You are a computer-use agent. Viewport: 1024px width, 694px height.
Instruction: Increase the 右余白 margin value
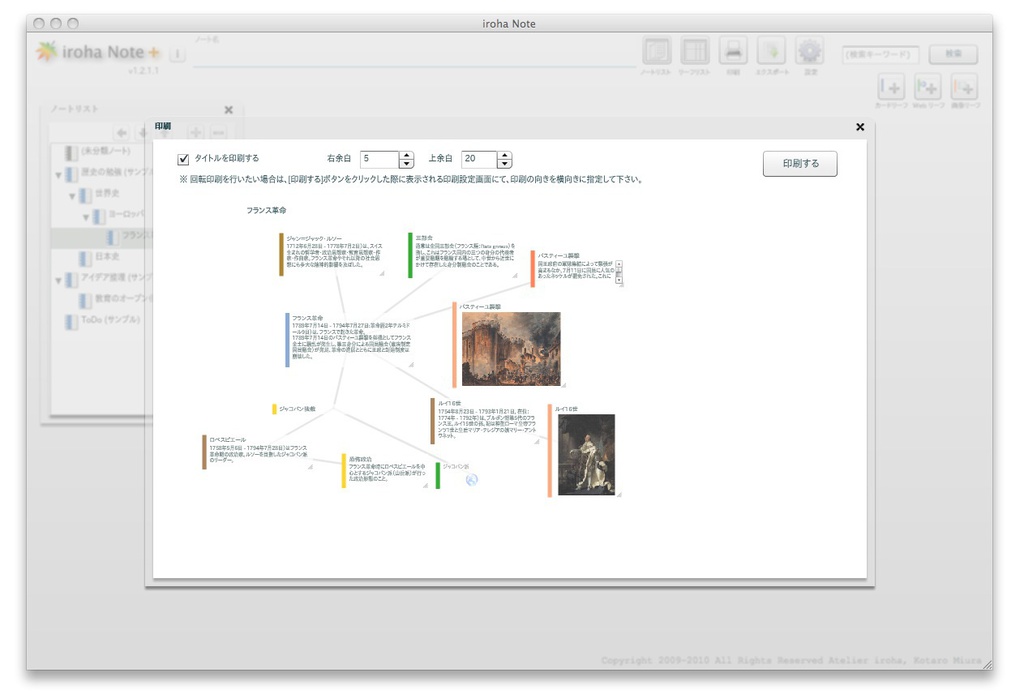tap(406, 155)
